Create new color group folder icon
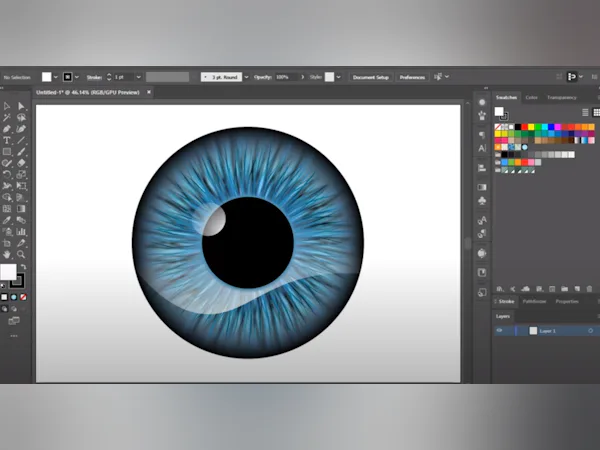The width and height of the screenshot is (600, 450). click(564, 289)
